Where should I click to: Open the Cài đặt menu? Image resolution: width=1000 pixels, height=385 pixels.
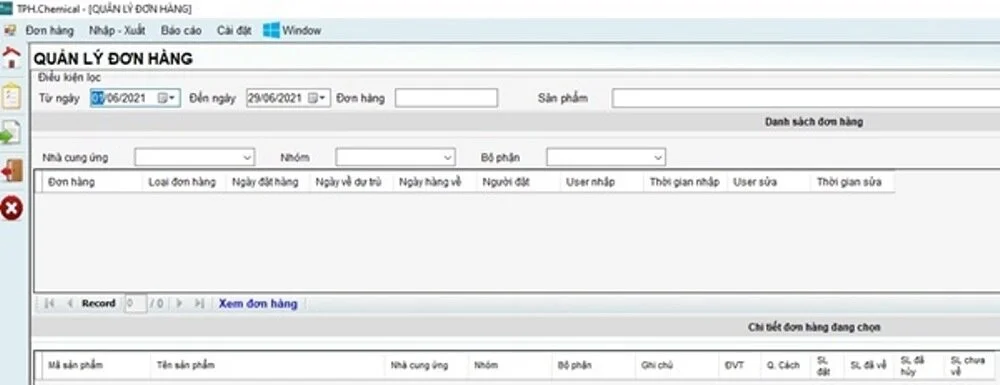tap(234, 30)
